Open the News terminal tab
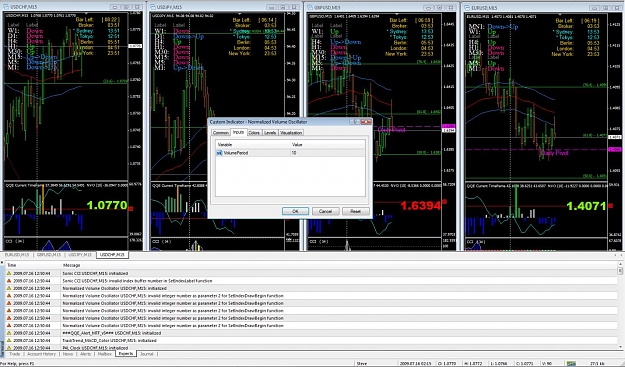Screen dimensions: 625x367 pyautogui.click(x=68, y=354)
